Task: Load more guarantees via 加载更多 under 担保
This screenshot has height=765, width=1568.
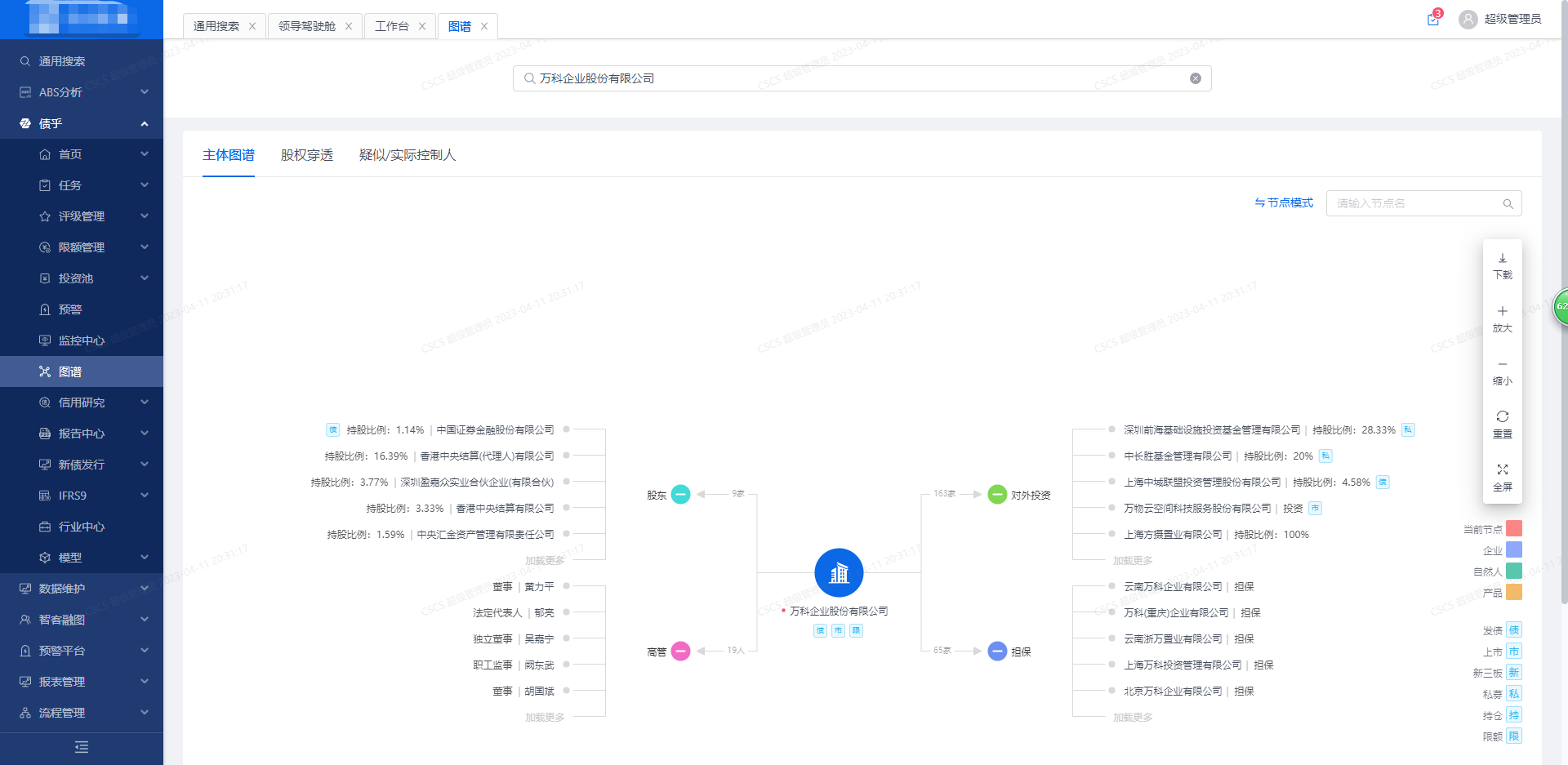Action: point(1133,717)
